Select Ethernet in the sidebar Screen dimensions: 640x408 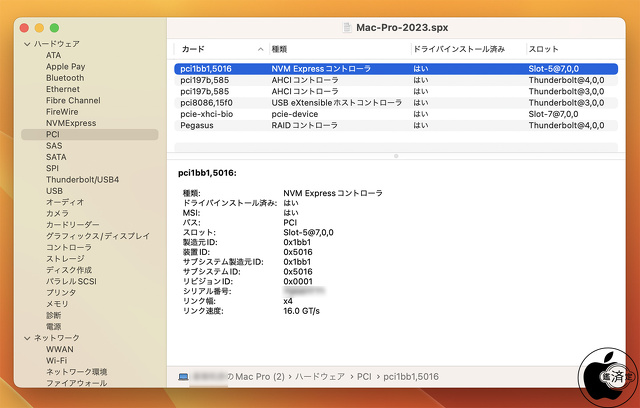tap(63, 89)
